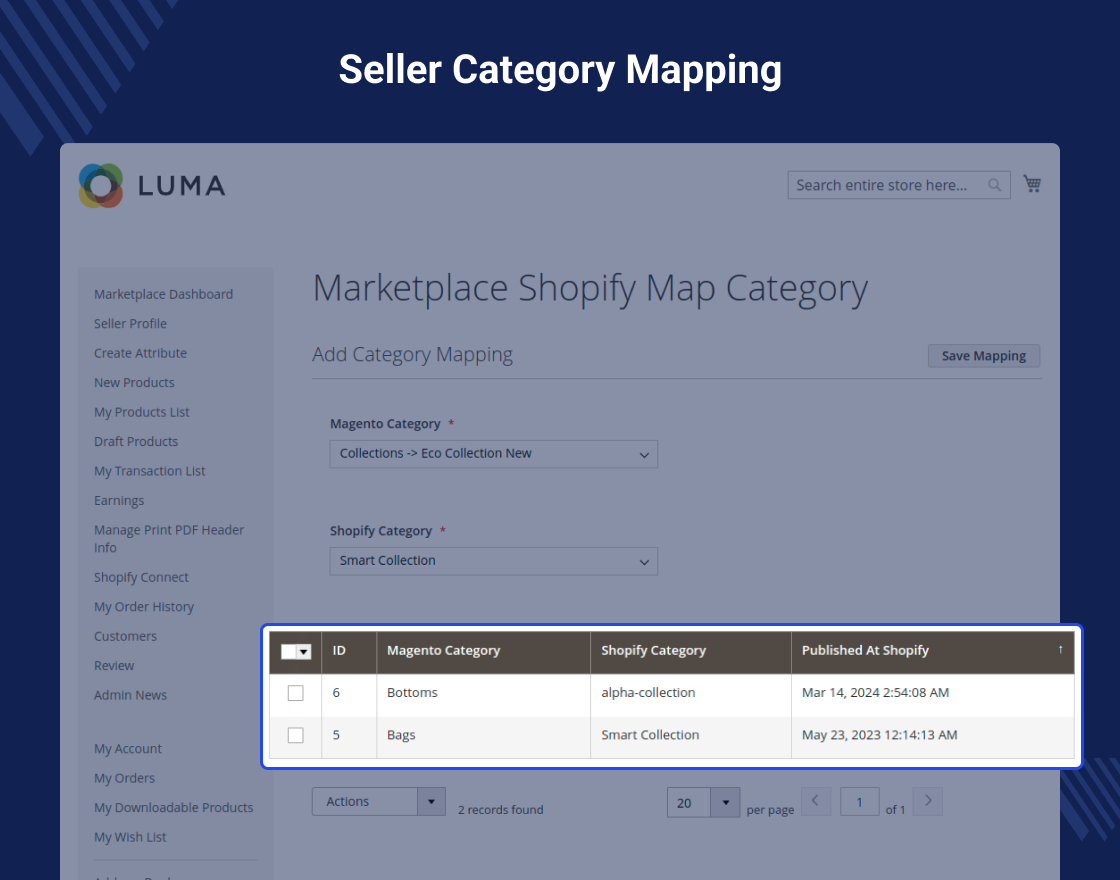Open Shopify Connect in sidebar
This screenshot has height=880, width=1120.
coord(141,577)
